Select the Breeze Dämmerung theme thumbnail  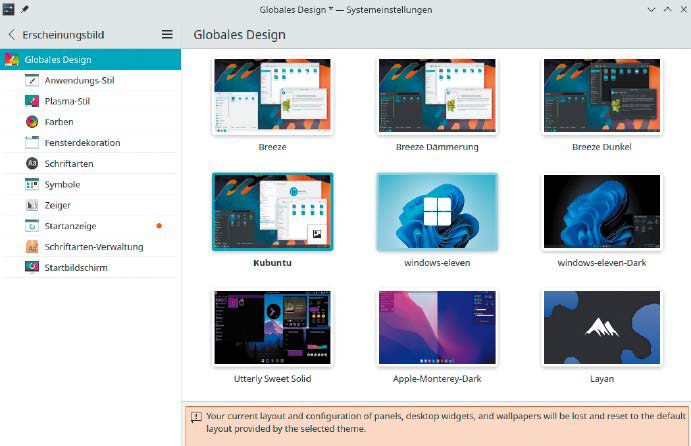tap(437, 96)
